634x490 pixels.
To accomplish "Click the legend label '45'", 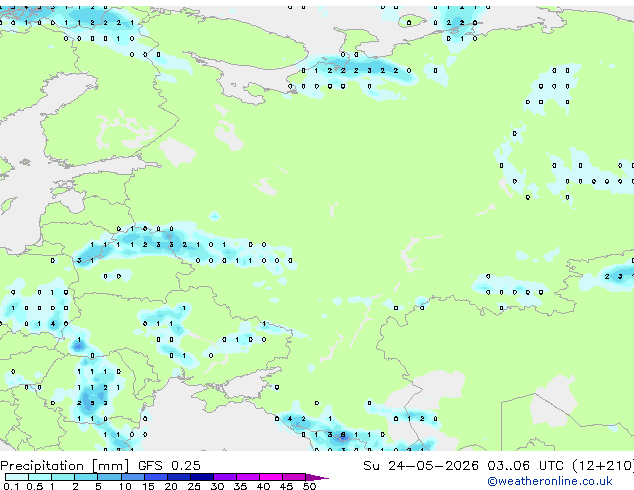I will [286, 486].
